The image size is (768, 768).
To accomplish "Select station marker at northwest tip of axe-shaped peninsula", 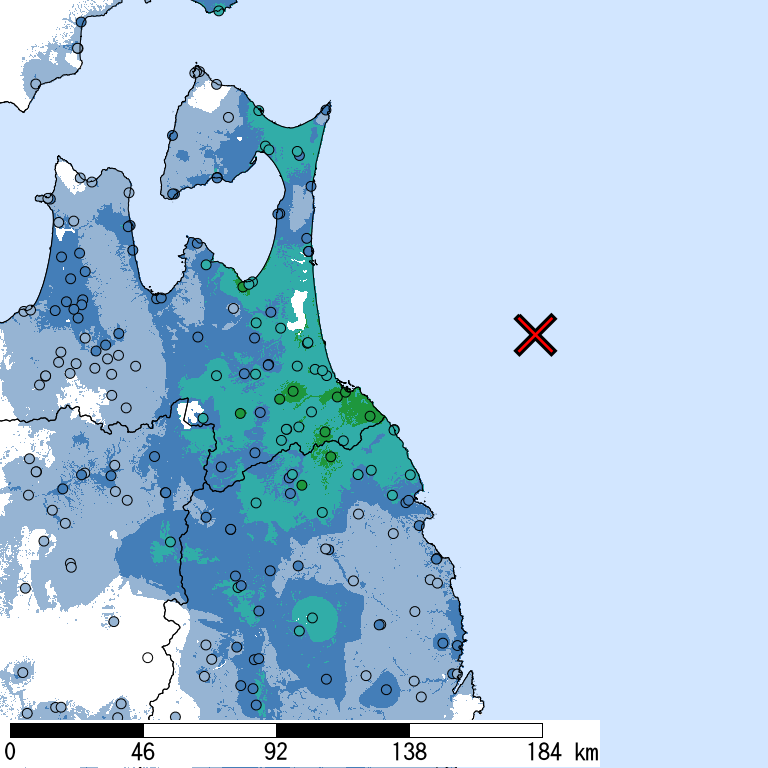I will (x=196, y=72).
